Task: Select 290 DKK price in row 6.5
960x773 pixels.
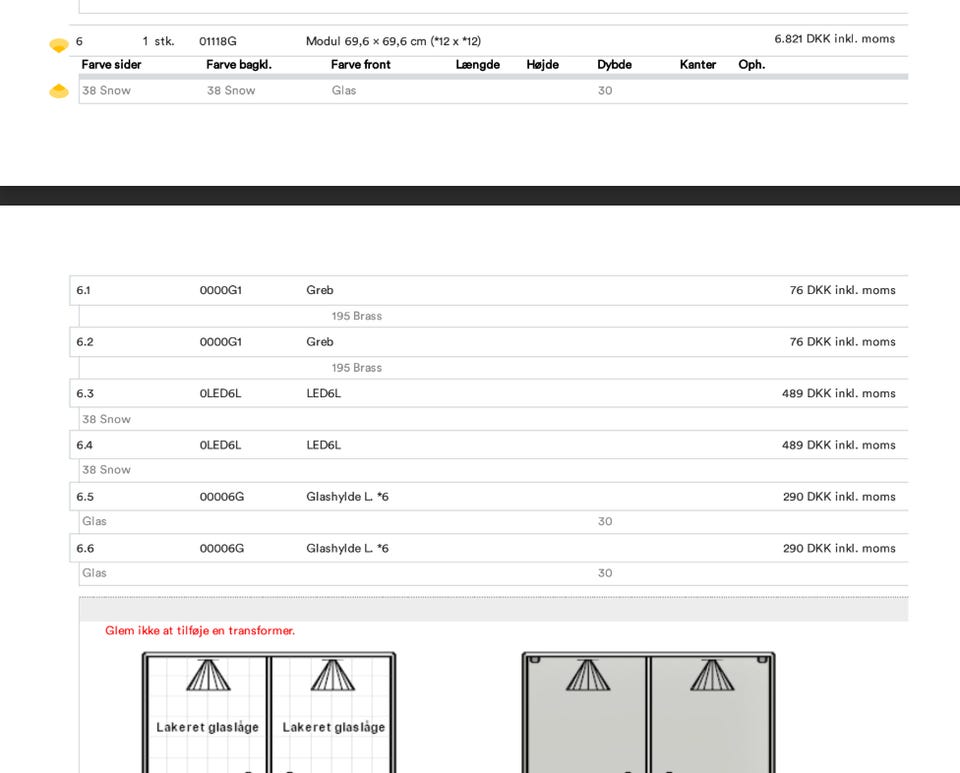Action: [839, 496]
